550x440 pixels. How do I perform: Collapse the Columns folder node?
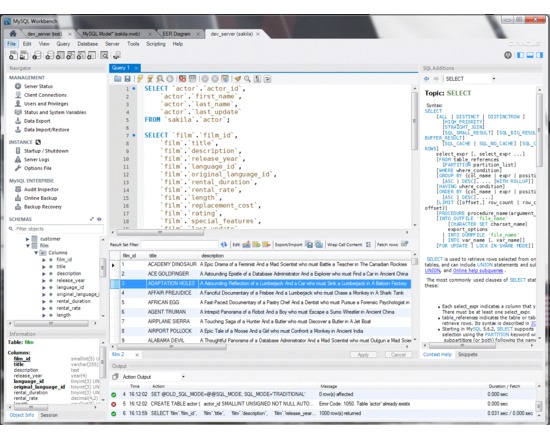click(x=36, y=253)
